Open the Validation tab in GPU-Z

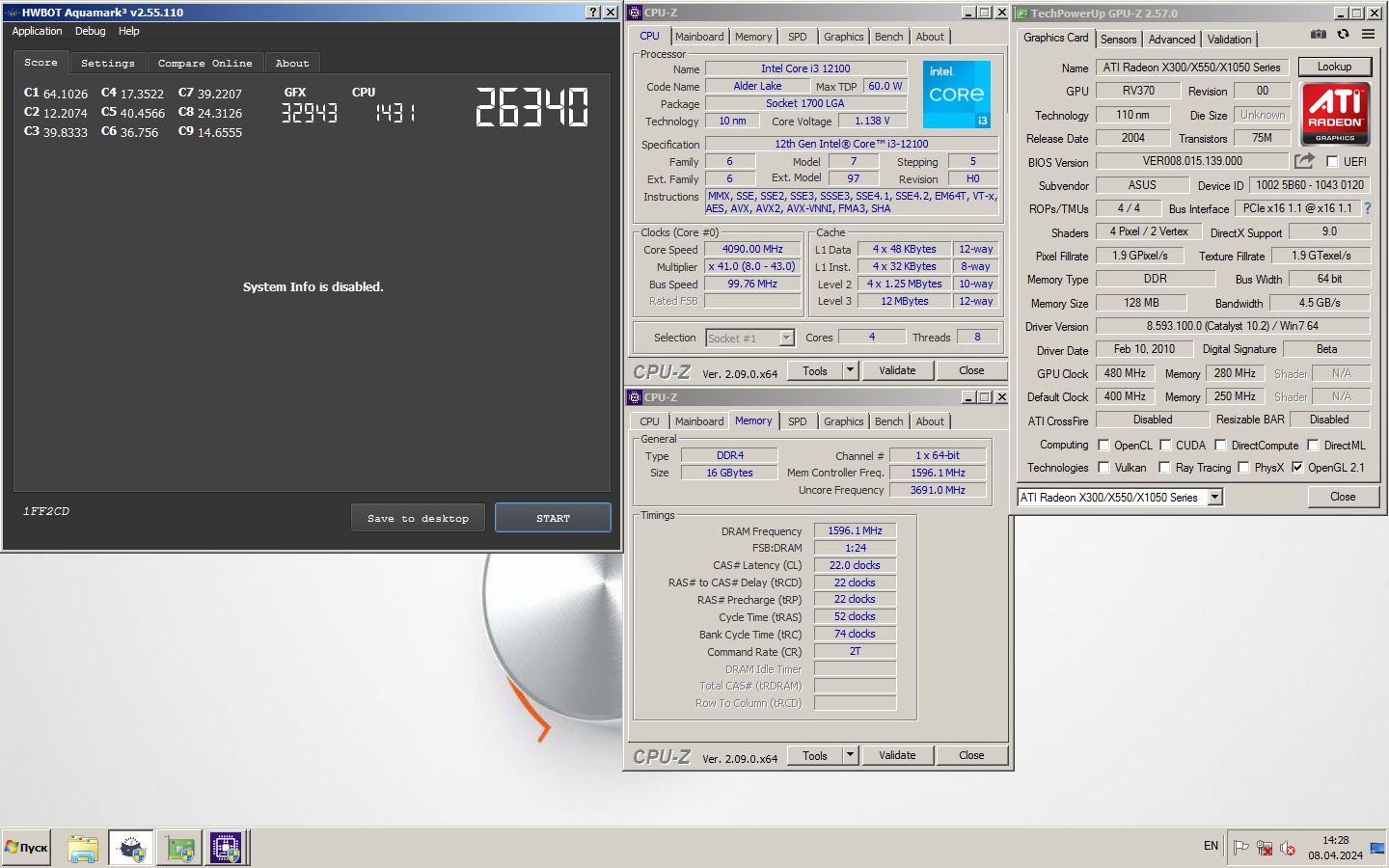[x=1229, y=40]
